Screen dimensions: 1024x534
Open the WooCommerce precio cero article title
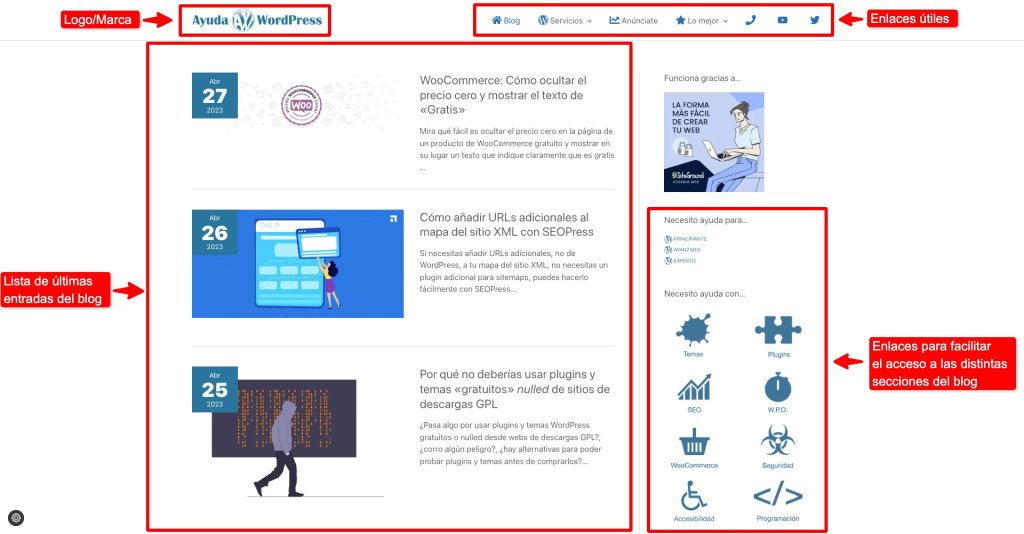click(x=503, y=95)
